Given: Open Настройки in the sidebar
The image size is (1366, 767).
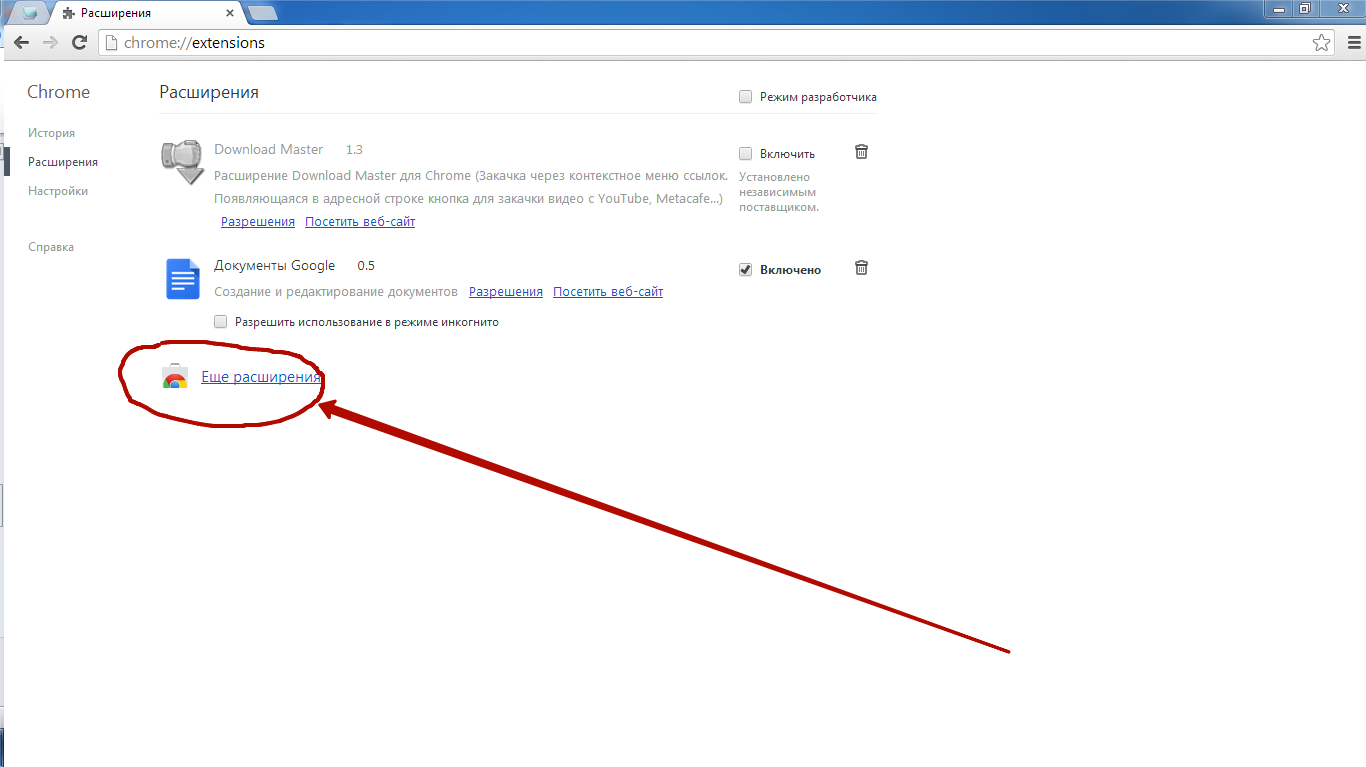Looking at the screenshot, I should pyautogui.click(x=58, y=191).
